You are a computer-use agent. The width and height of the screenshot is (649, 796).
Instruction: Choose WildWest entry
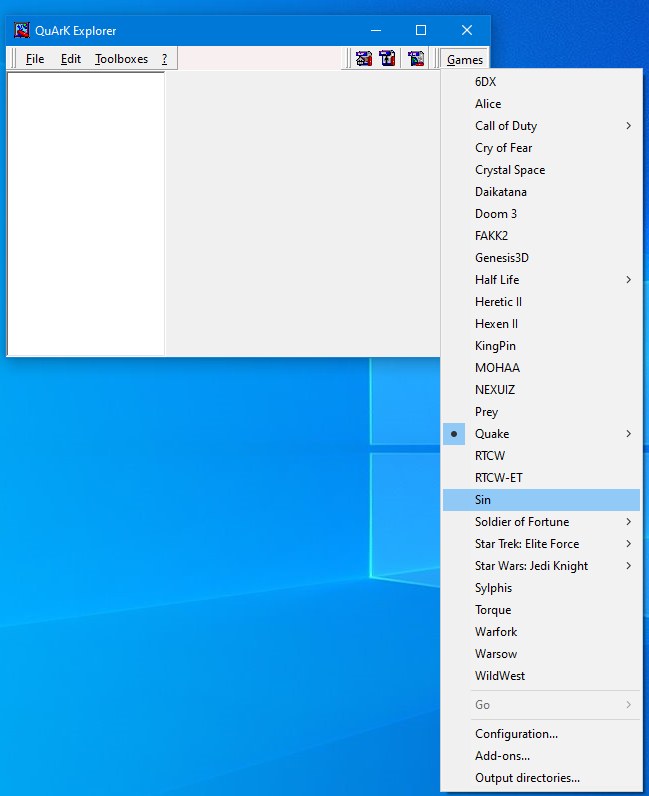(x=541, y=676)
